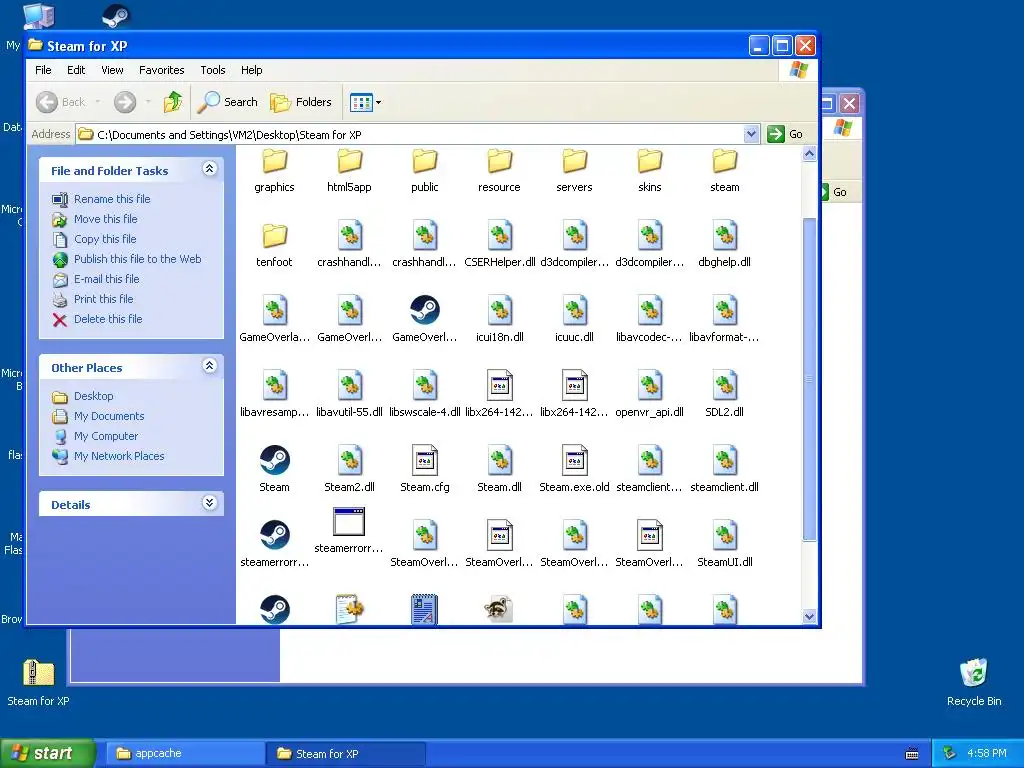The width and height of the screenshot is (1024, 768).
Task: Select SDL2.dll file
Action: (x=724, y=395)
